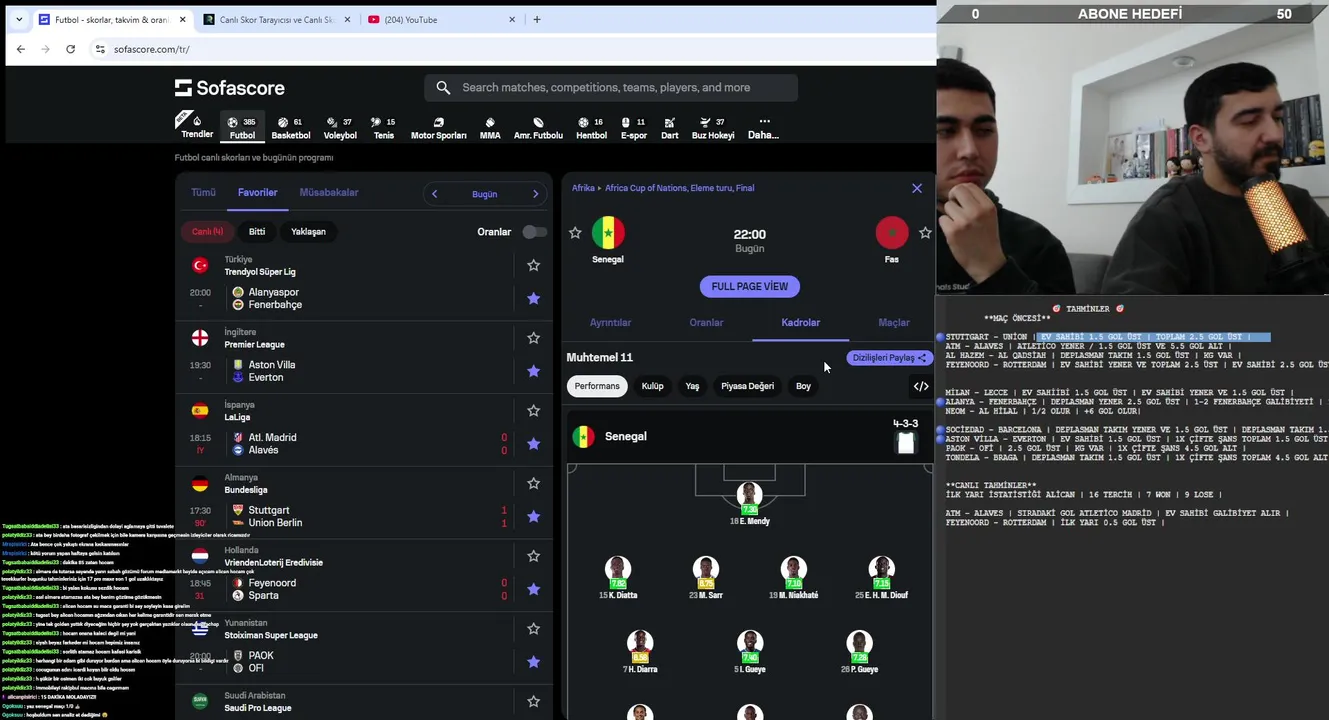Go back in browser history
Image resolution: width=1329 pixels, height=720 pixels.
coord(21,49)
